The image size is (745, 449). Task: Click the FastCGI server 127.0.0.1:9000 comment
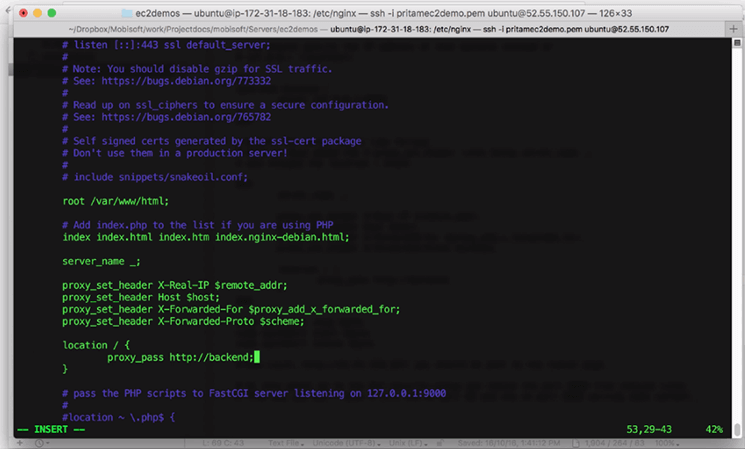[x=254, y=393]
